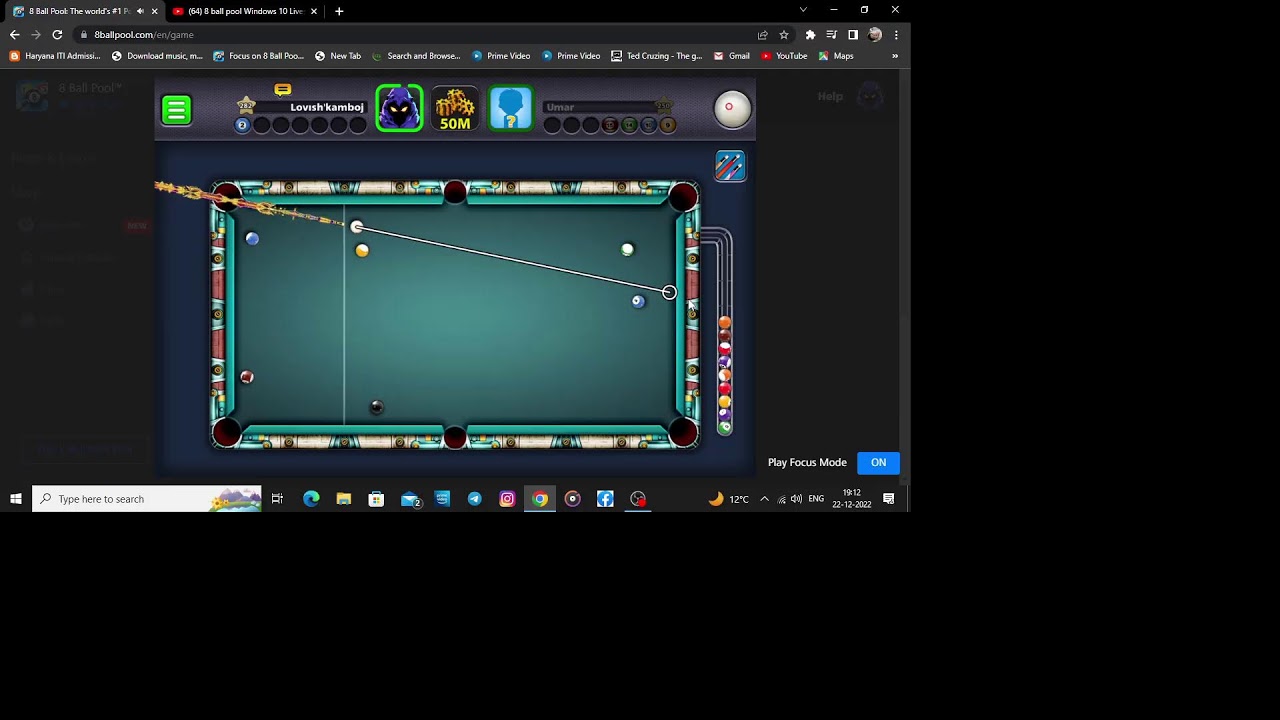This screenshot has width=1280, height=720.
Task: Reload the current page
Action: point(57,34)
